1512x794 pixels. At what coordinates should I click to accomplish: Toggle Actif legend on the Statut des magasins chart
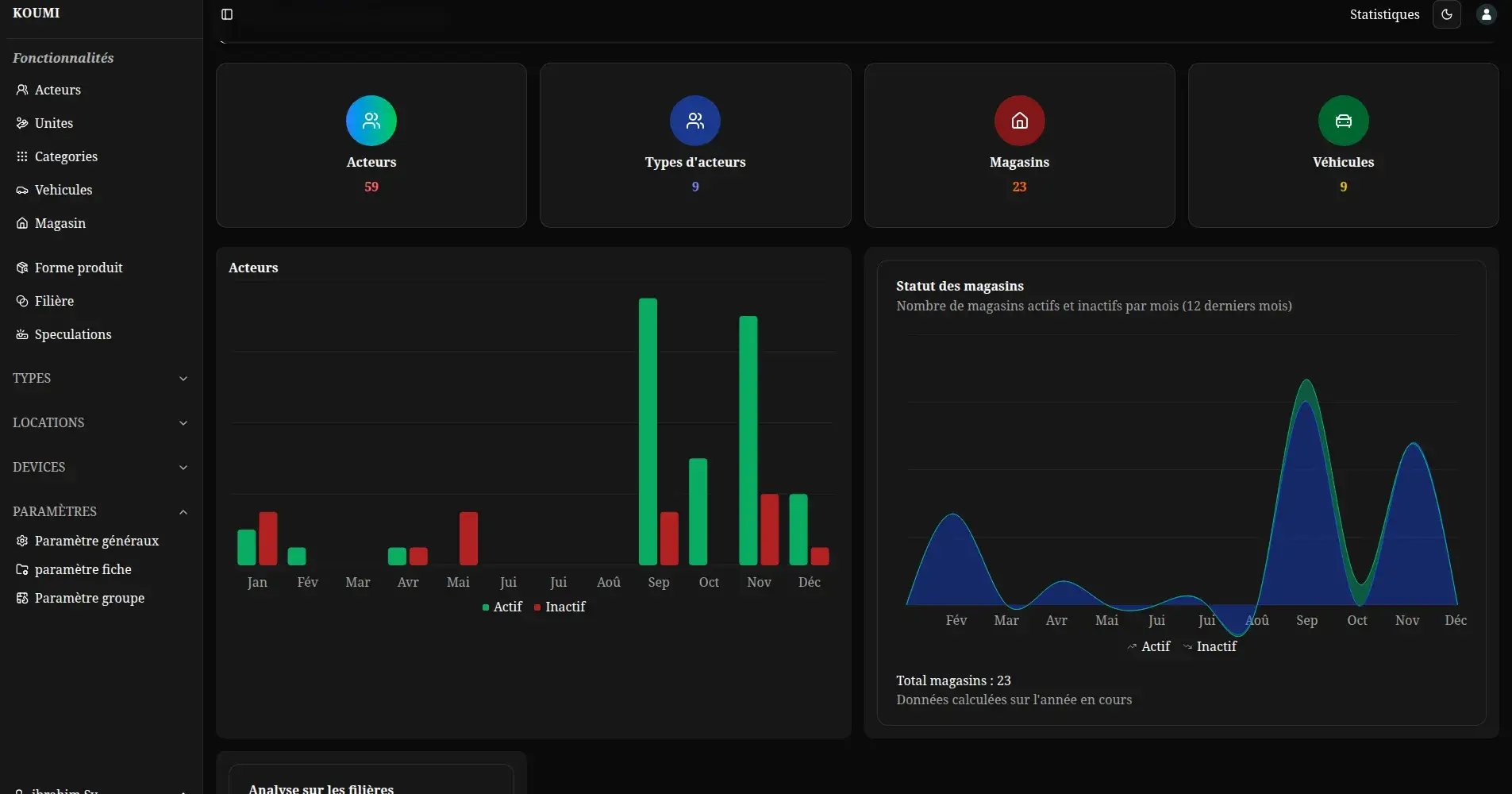(x=1149, y=646)
